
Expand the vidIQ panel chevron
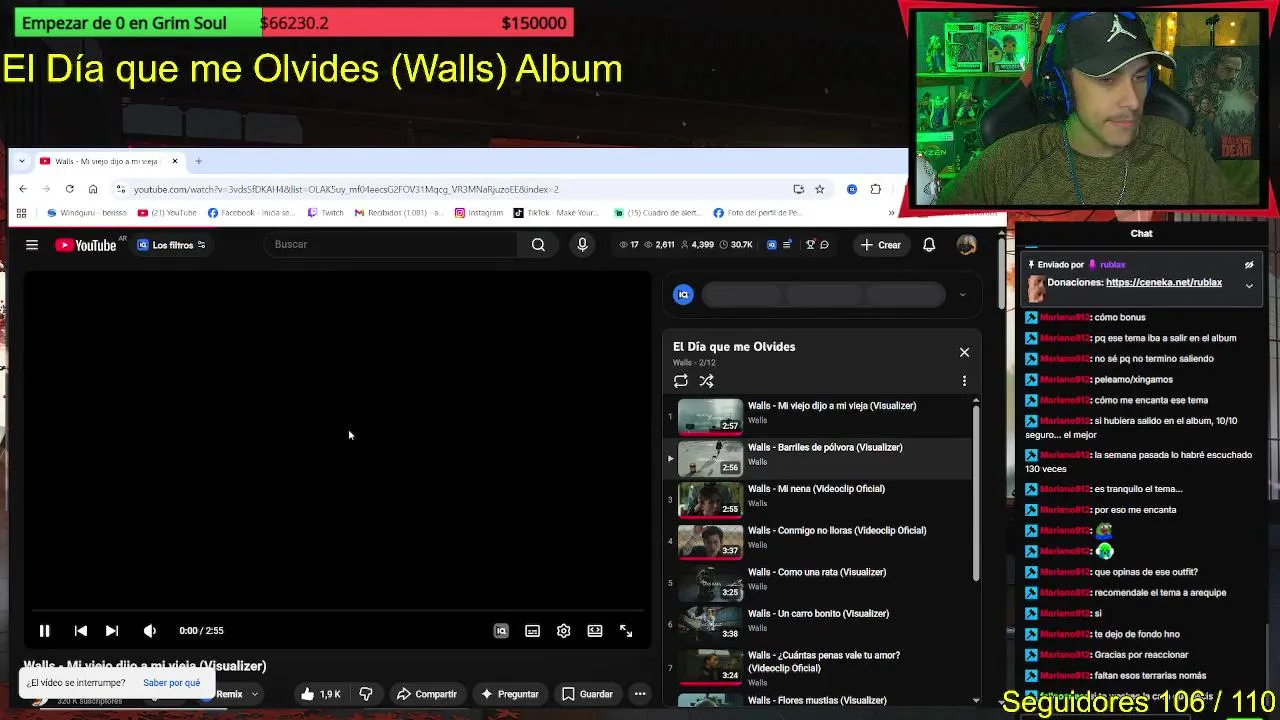coord(962,294)
